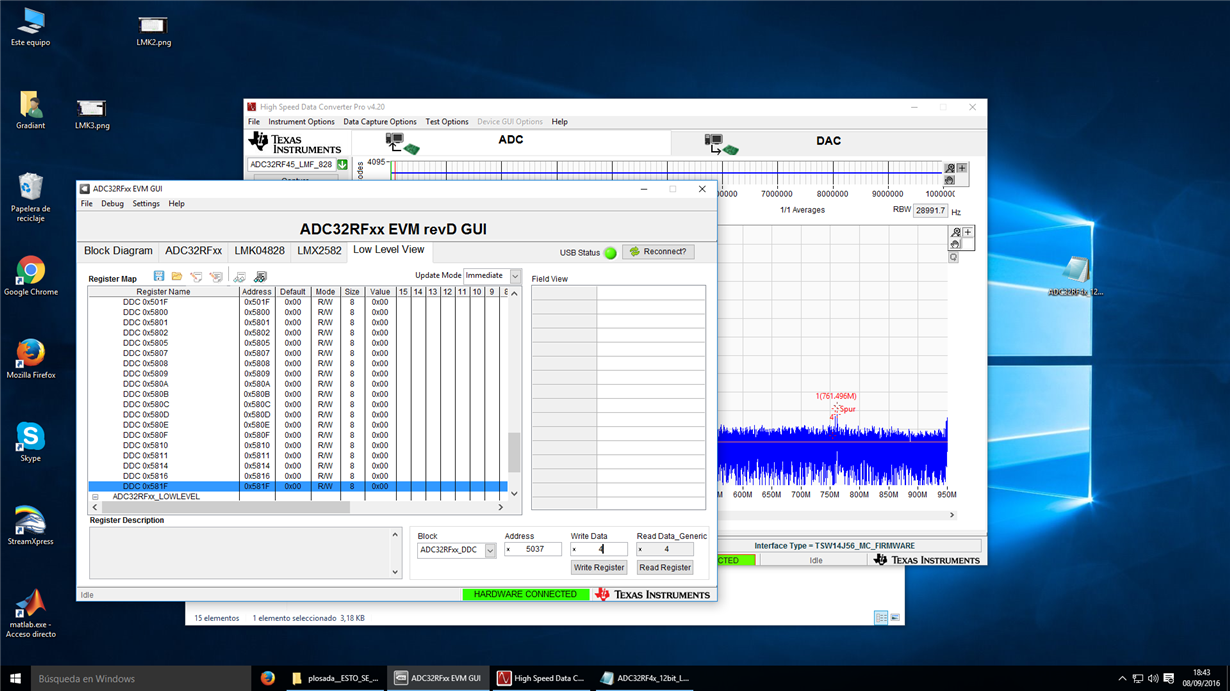Click the pan hand tool in spectrum plot
Viewport: 1230px width, 691px height.
[x=955, y=245]
